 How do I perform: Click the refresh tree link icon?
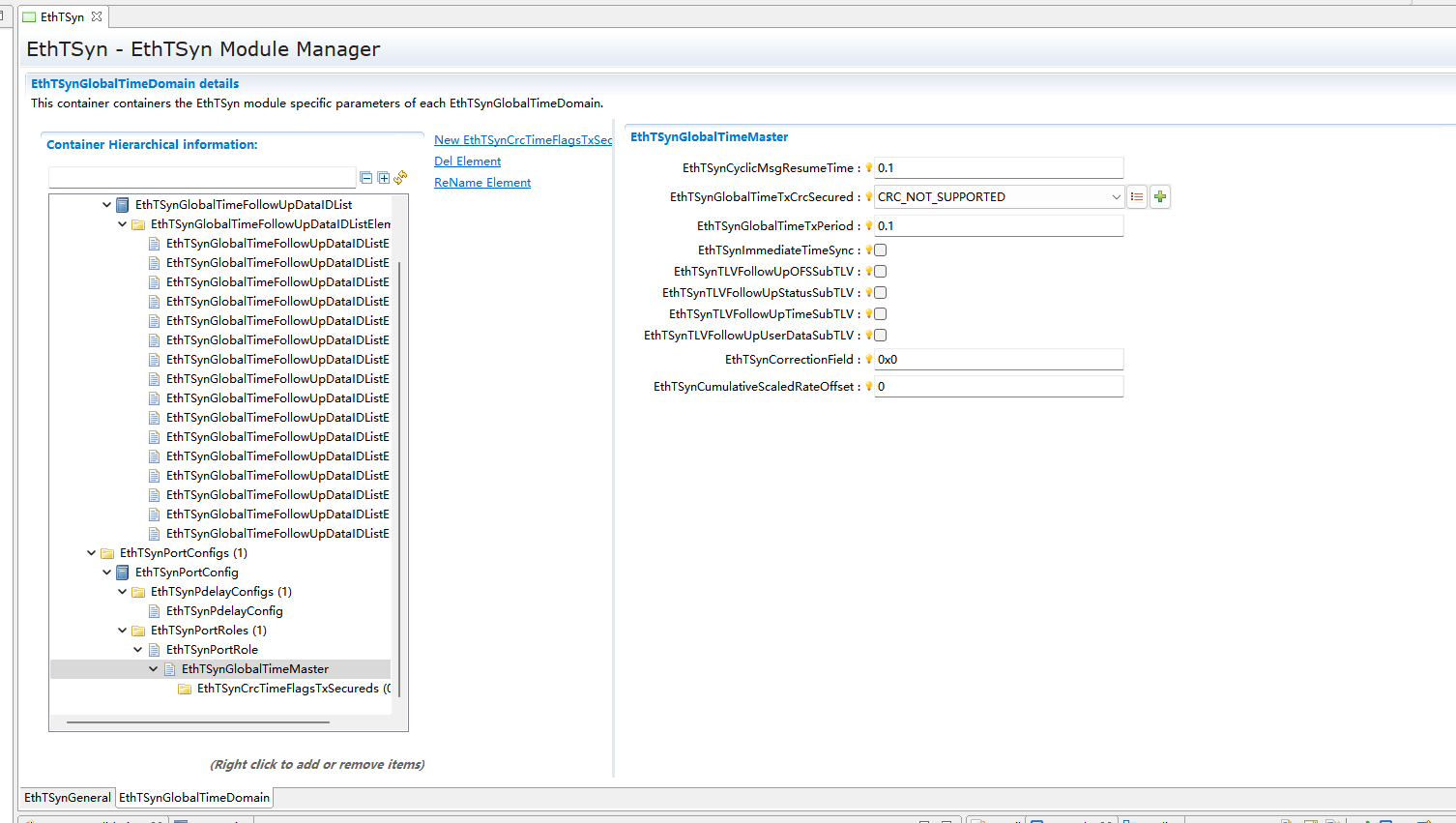pos(400,178)
